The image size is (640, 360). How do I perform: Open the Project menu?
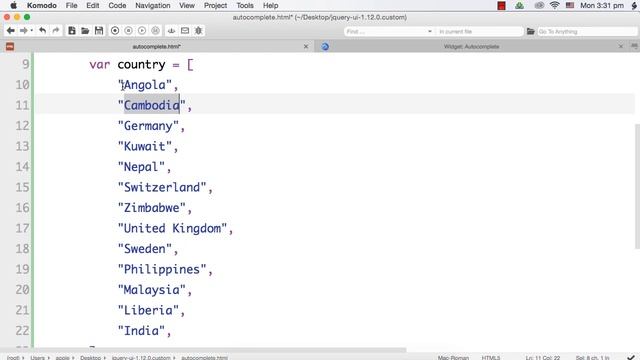pos(216,5)
